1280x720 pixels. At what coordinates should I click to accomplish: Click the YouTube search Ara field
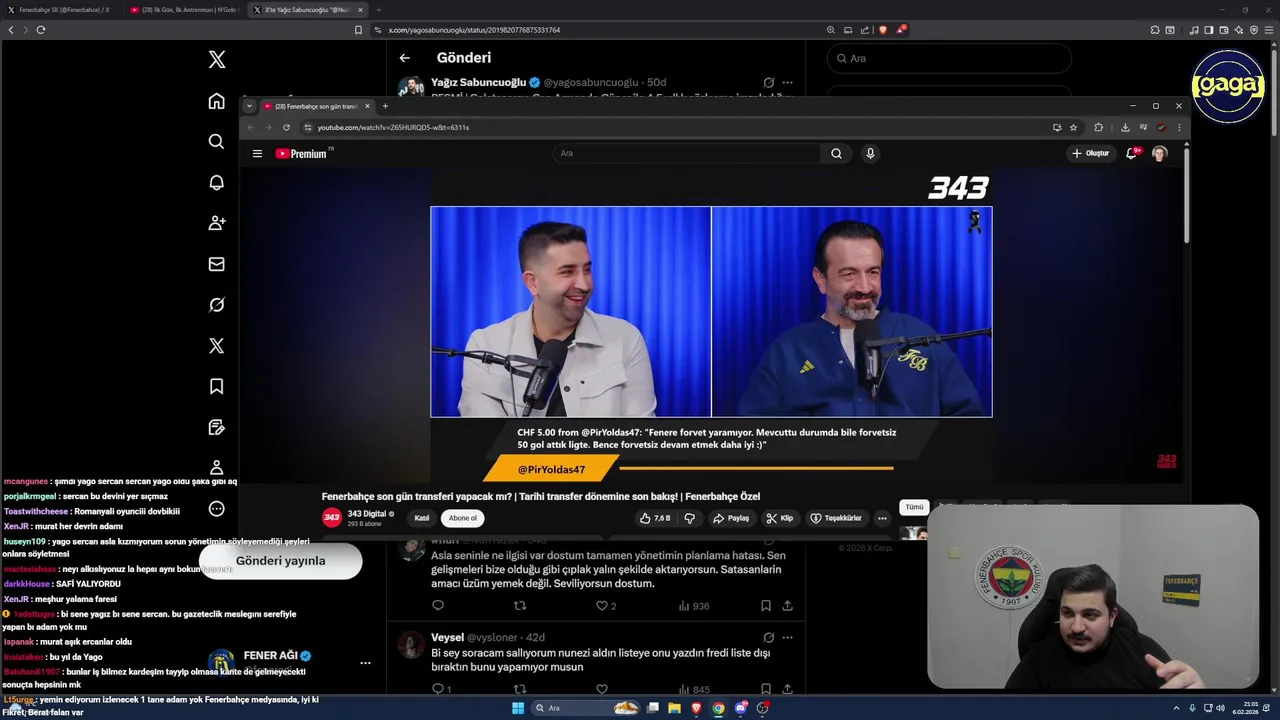(686, 153)
